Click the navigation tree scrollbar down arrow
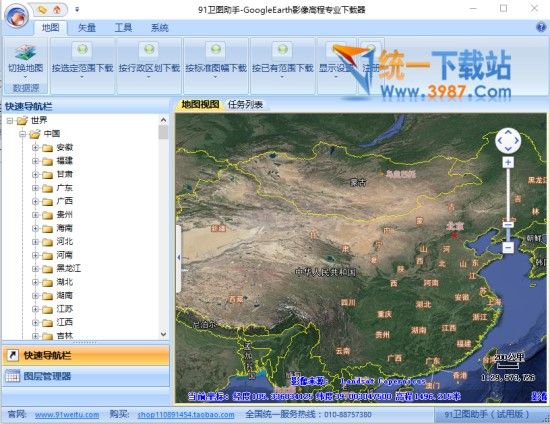Viewport: 550px width, 424px height. [163, 334]
